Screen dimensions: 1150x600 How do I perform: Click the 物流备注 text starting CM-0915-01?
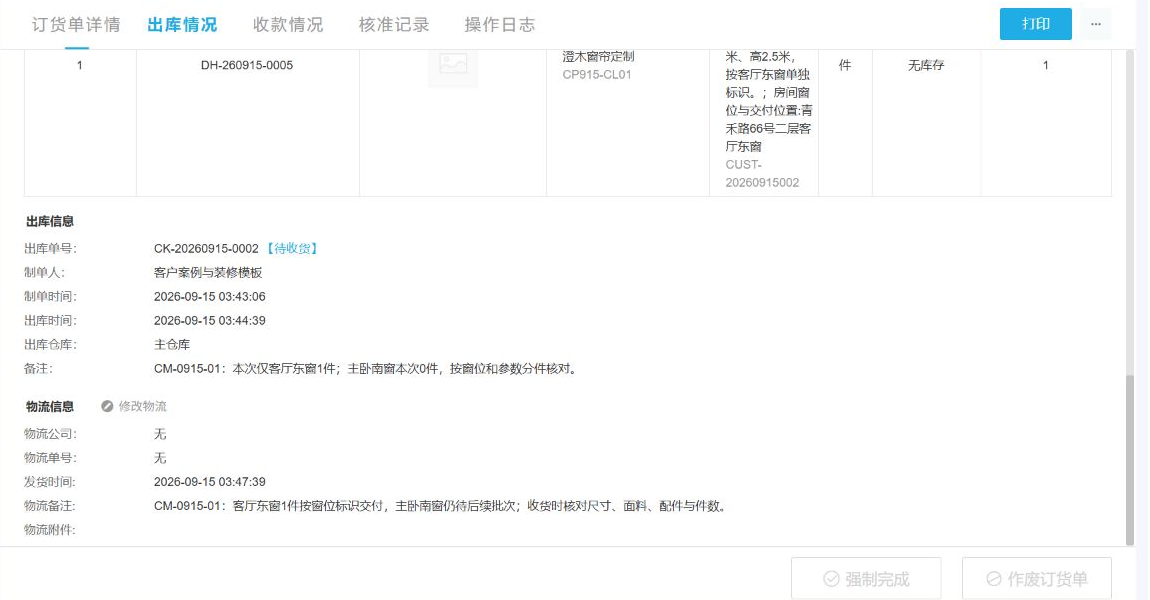coord(442,506)
